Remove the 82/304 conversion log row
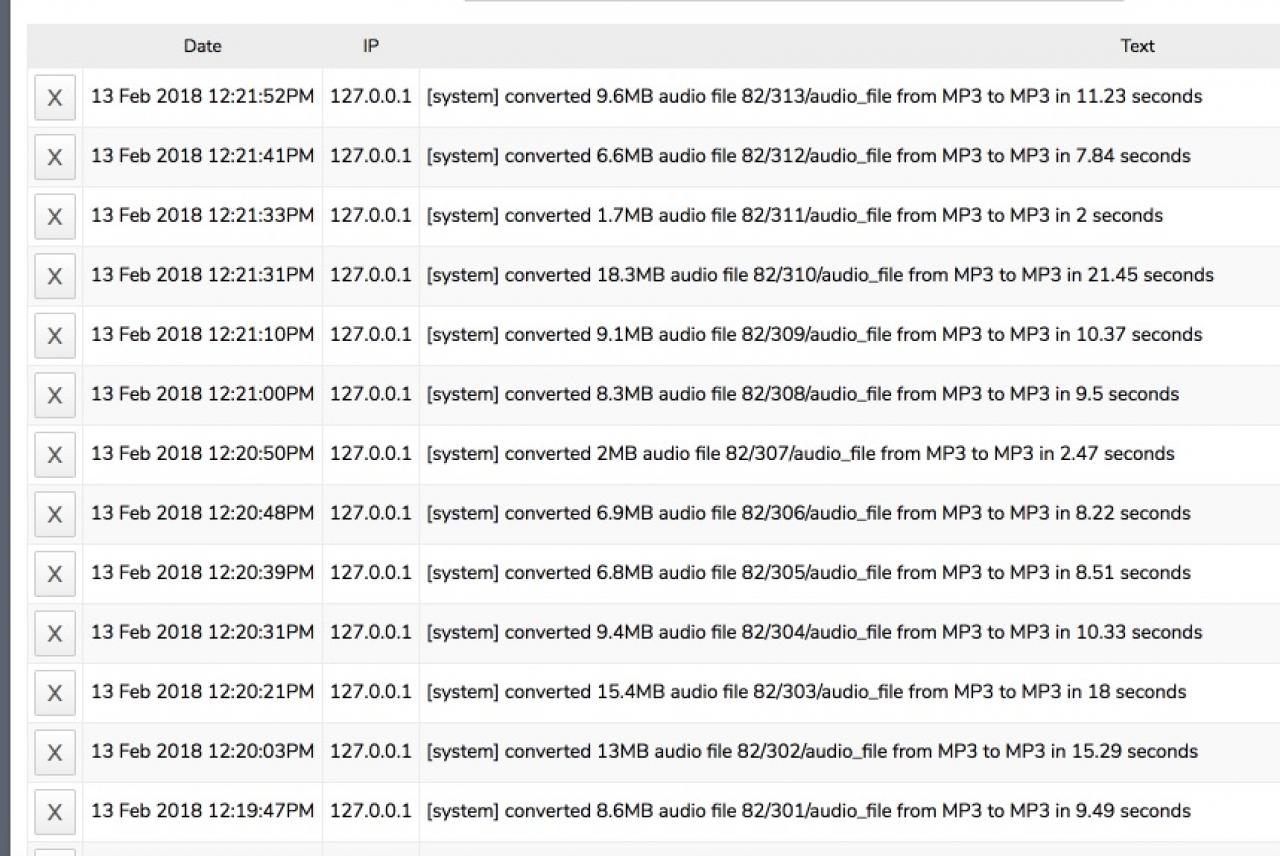1280x856 pixels. 55,633
